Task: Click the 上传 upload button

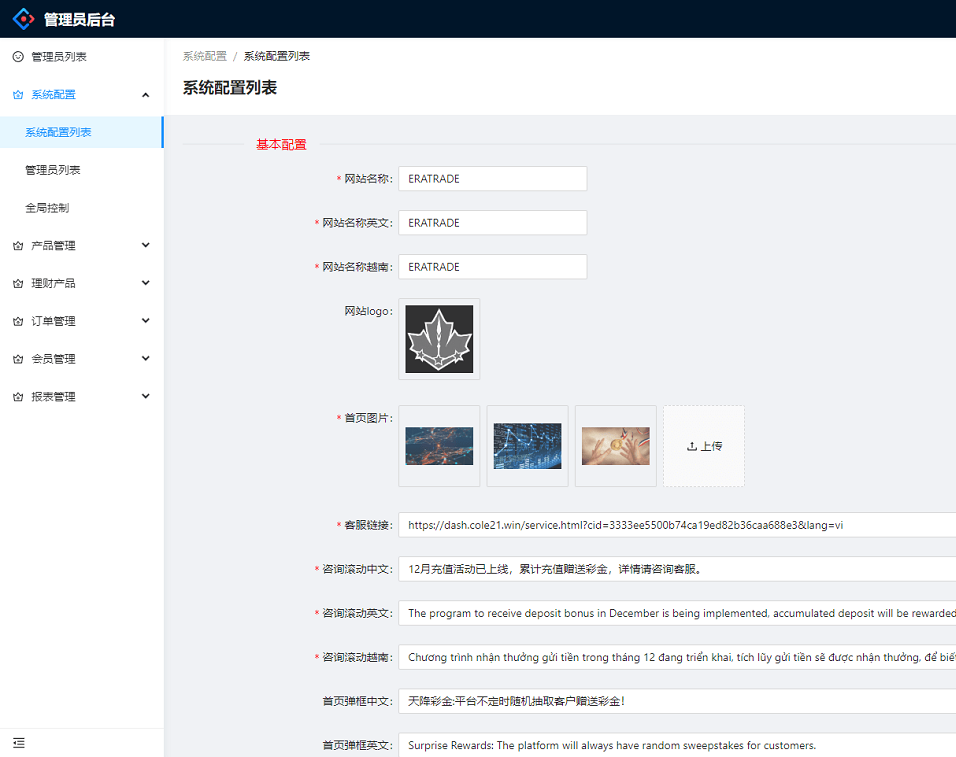Action: (x=704, y=446)
